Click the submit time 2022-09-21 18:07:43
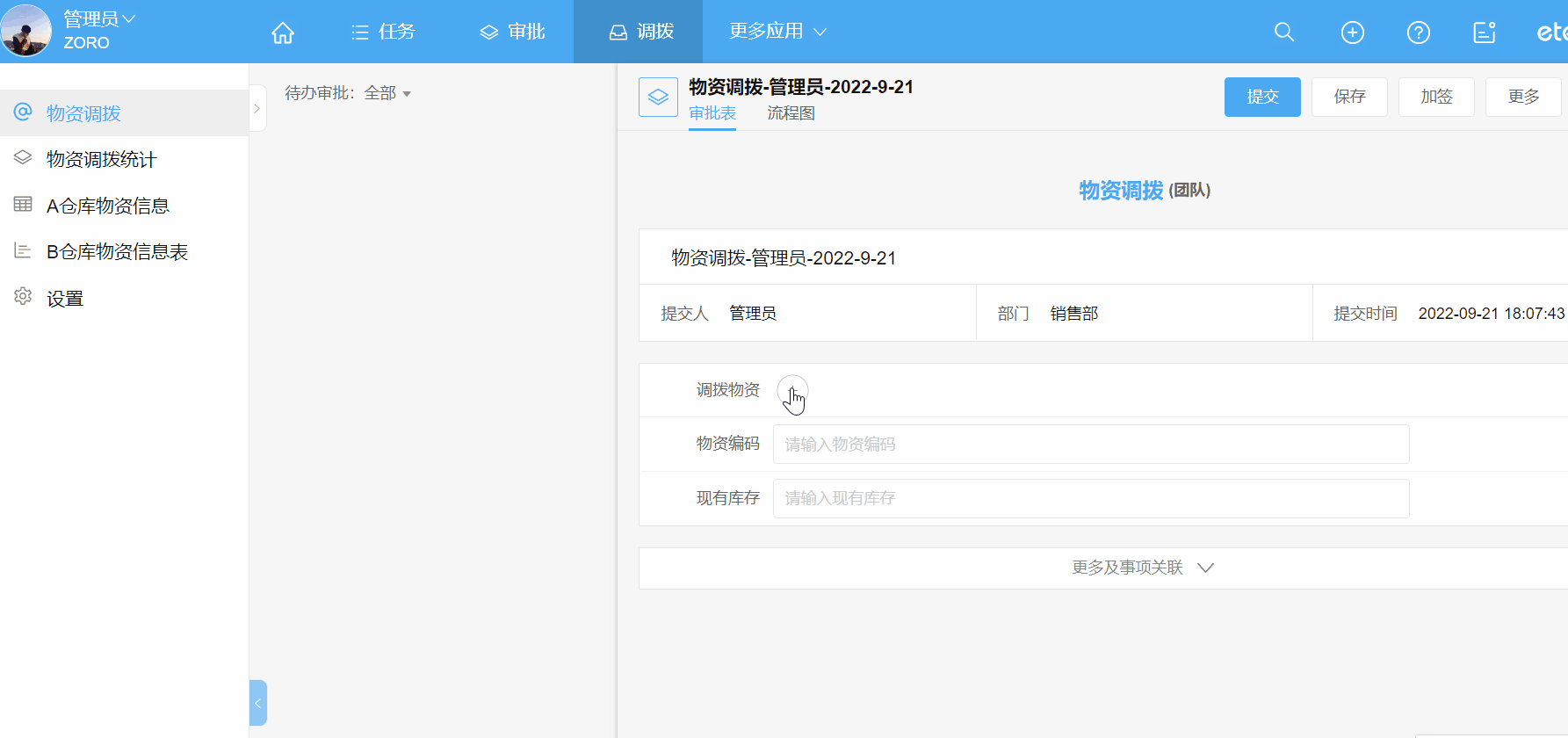The image size is (1568, 738). click(x=1492, y=314)
